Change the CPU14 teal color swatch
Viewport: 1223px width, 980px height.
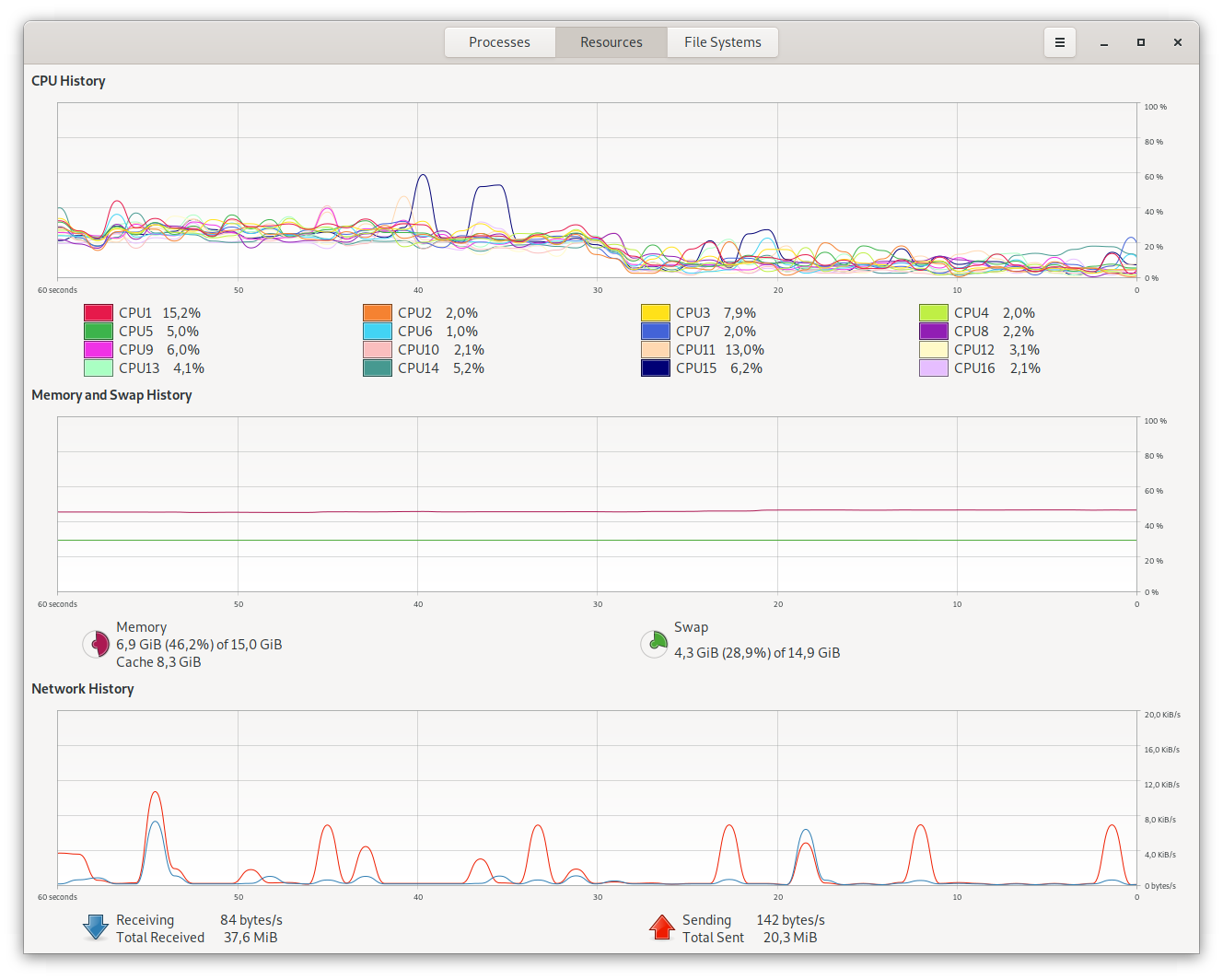pyautogui.click(x=378, y=368)
